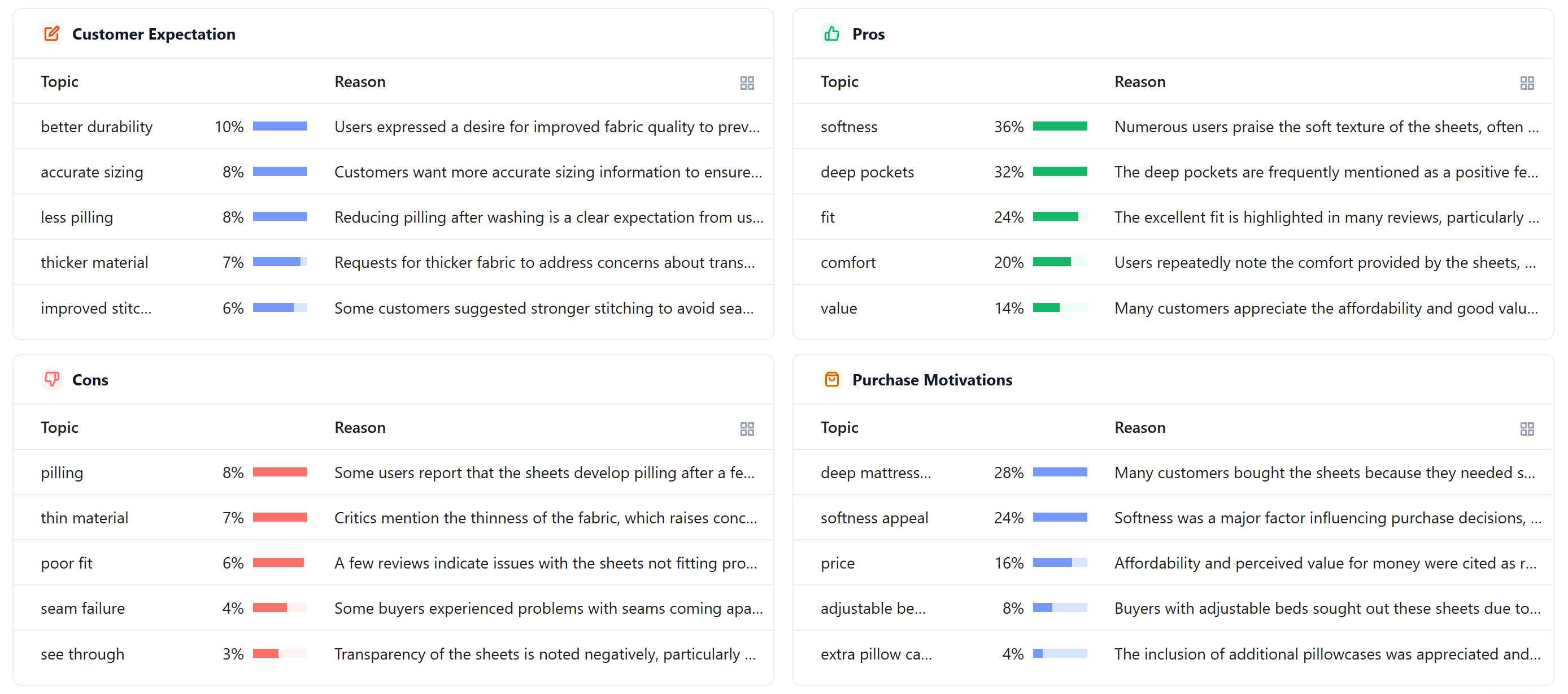
Task: Click the 'see through' topic in Cons
Action: tap(82, 654)
